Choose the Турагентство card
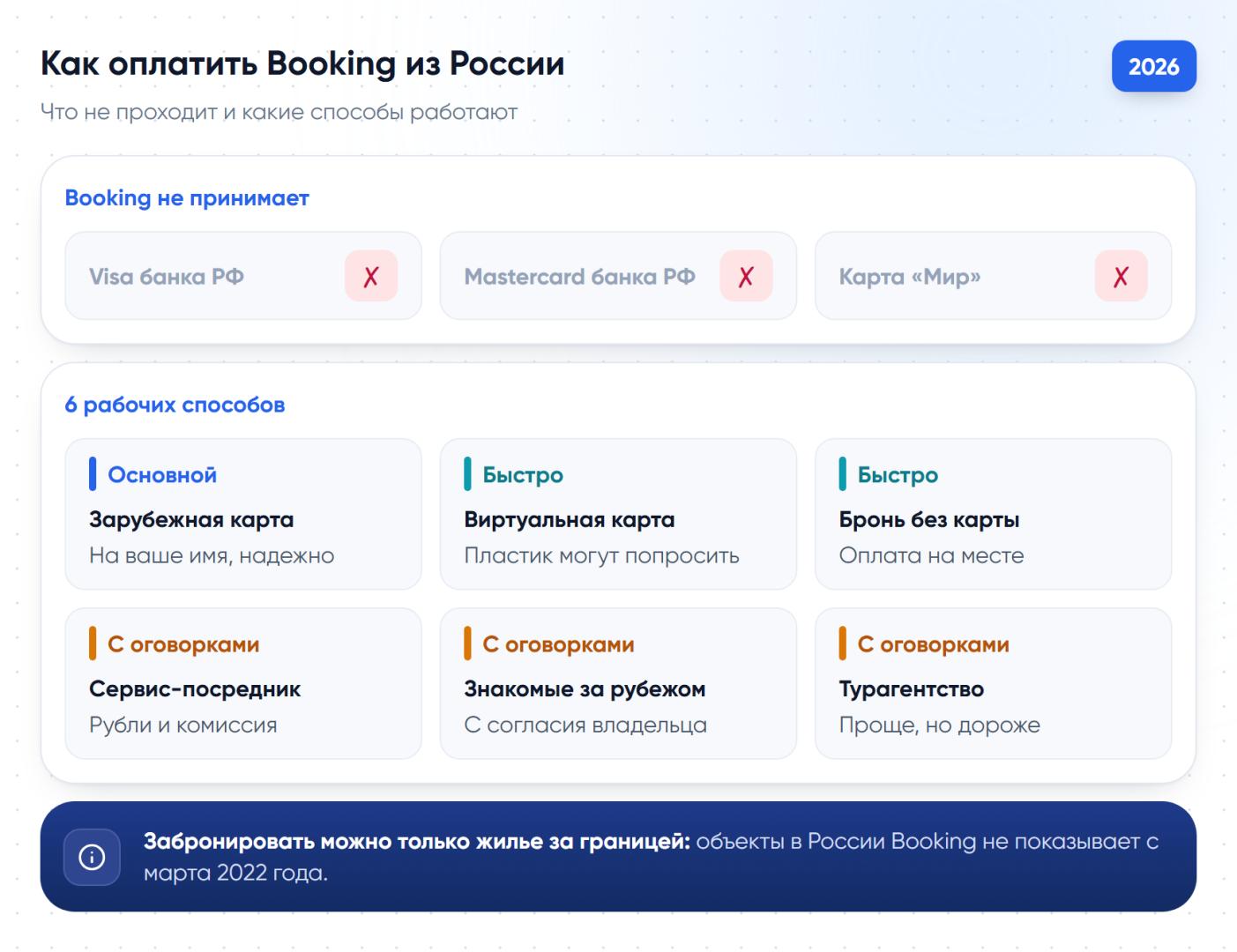1237x952 pixels. 993,683
